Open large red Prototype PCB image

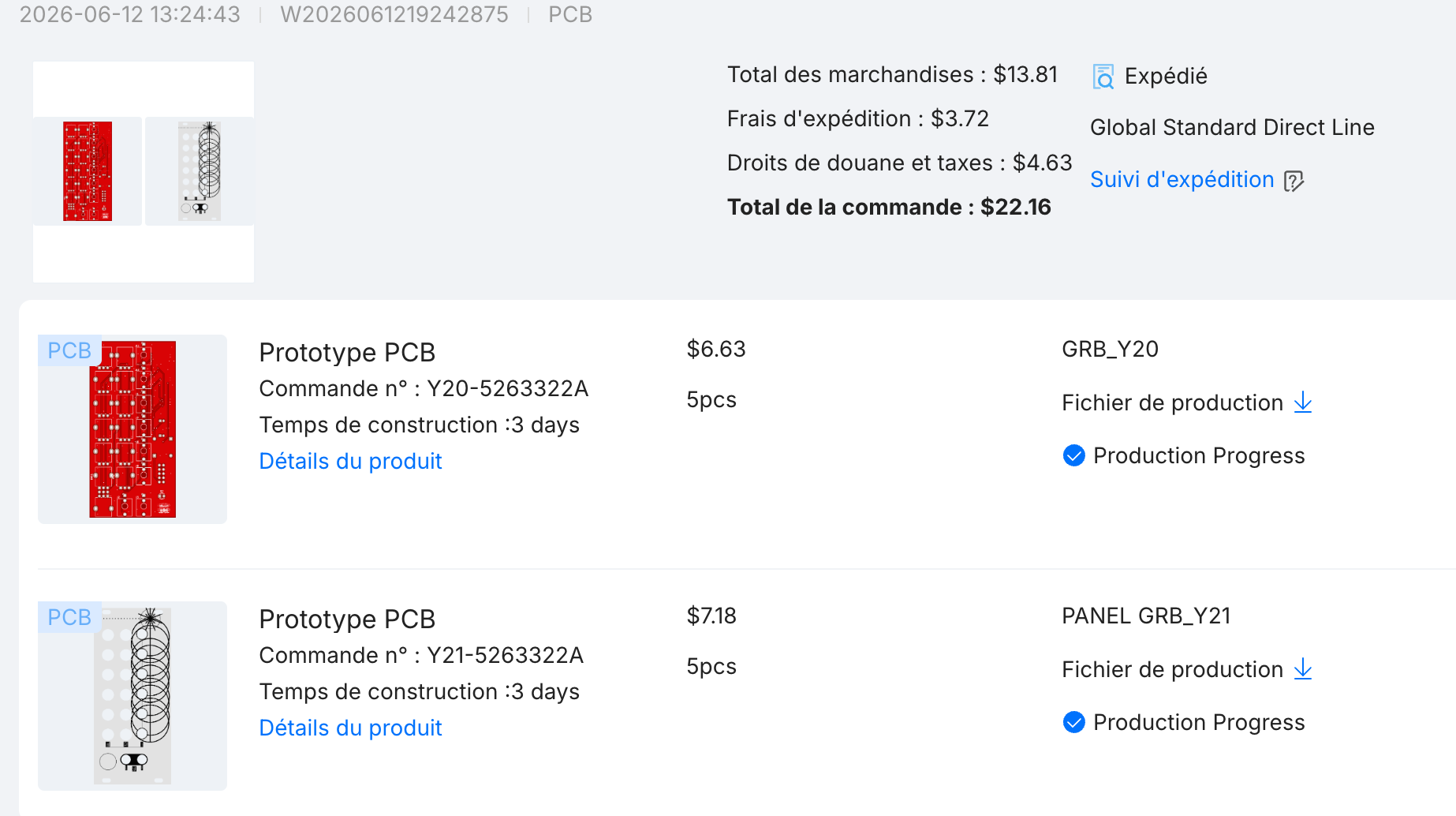pyautogui.click(x=133, y=429)
